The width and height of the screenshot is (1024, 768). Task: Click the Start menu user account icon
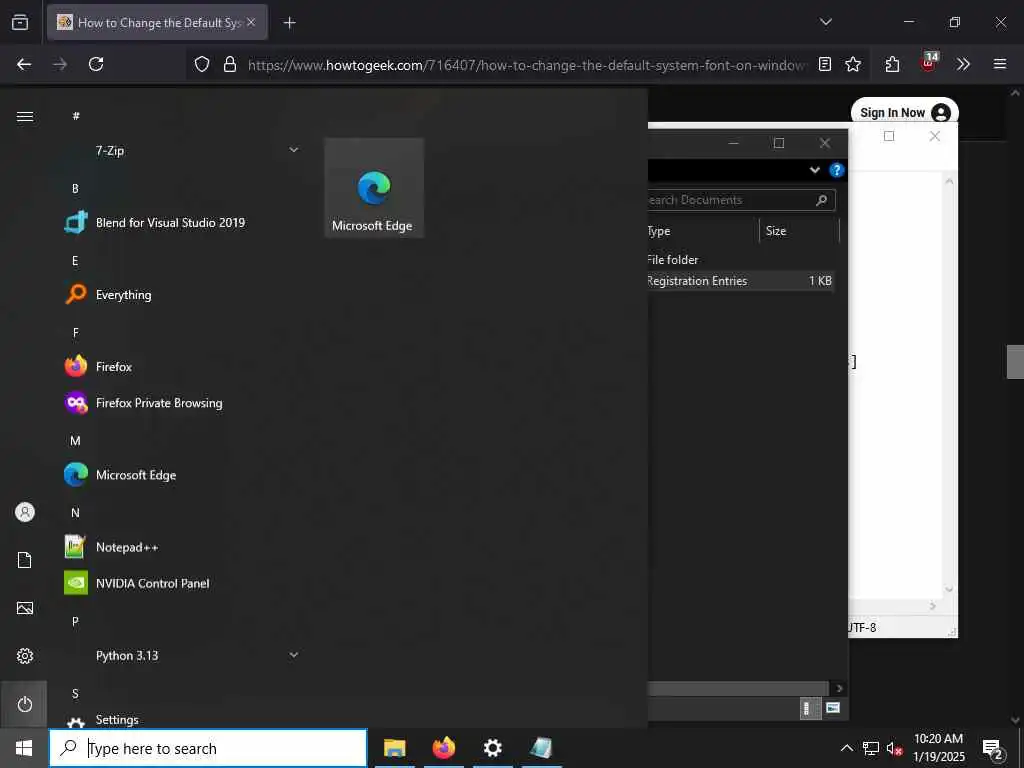point(25,512)
